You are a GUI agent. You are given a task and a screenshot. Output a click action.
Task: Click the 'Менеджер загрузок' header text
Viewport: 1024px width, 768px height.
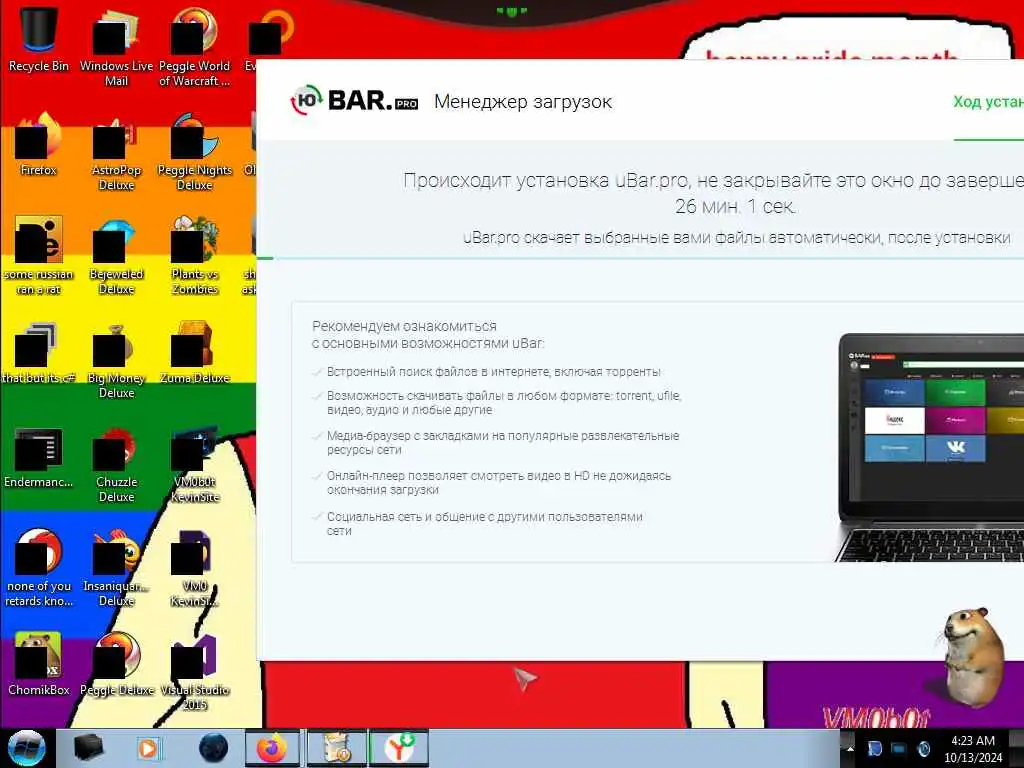click(x=523, y=102)
